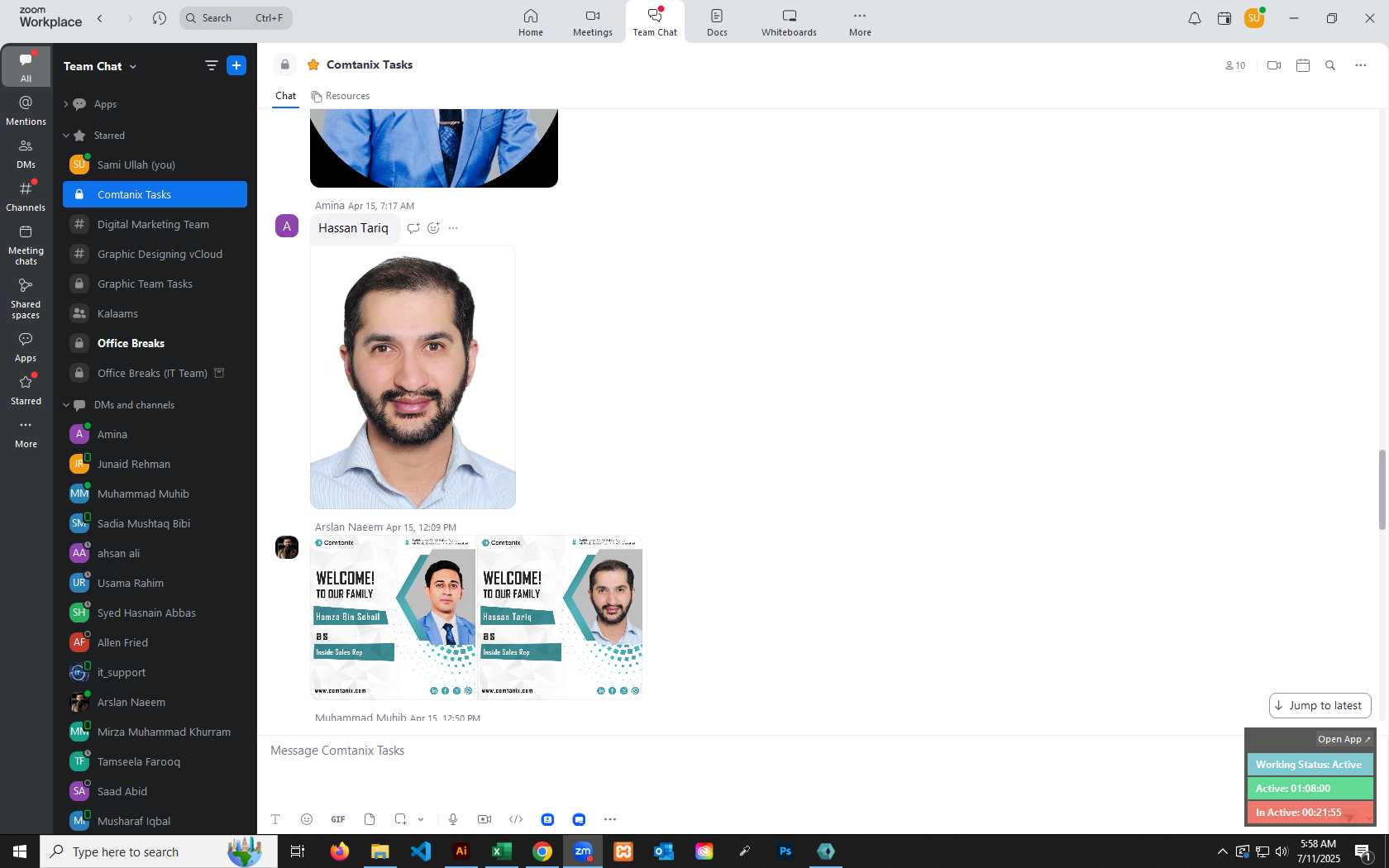The image size is (1389, 868).
Task: Open the Office Breaks channel
Action: pyautogui.click(x=155, y=343)
